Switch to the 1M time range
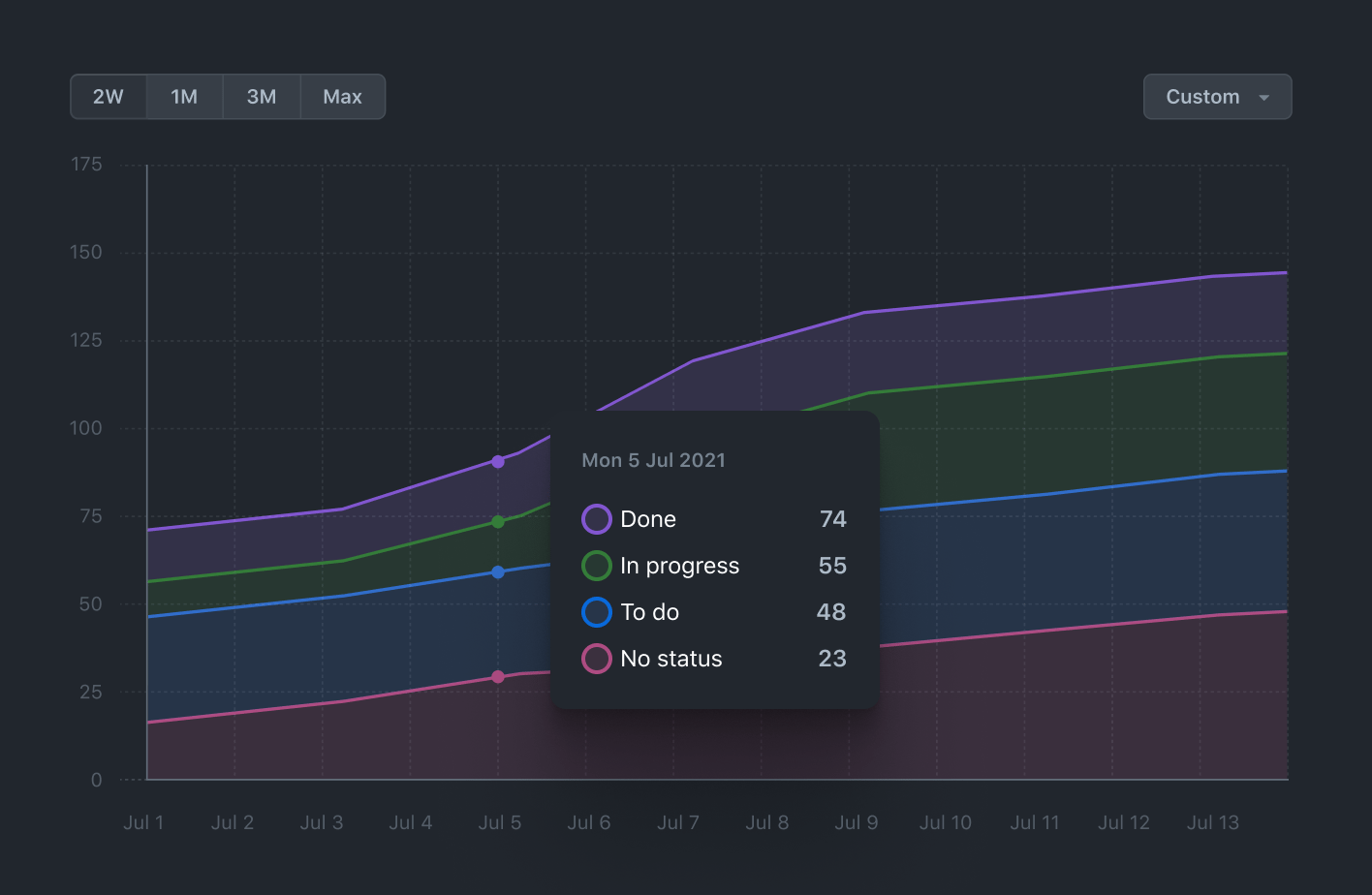 click(184, 97)
